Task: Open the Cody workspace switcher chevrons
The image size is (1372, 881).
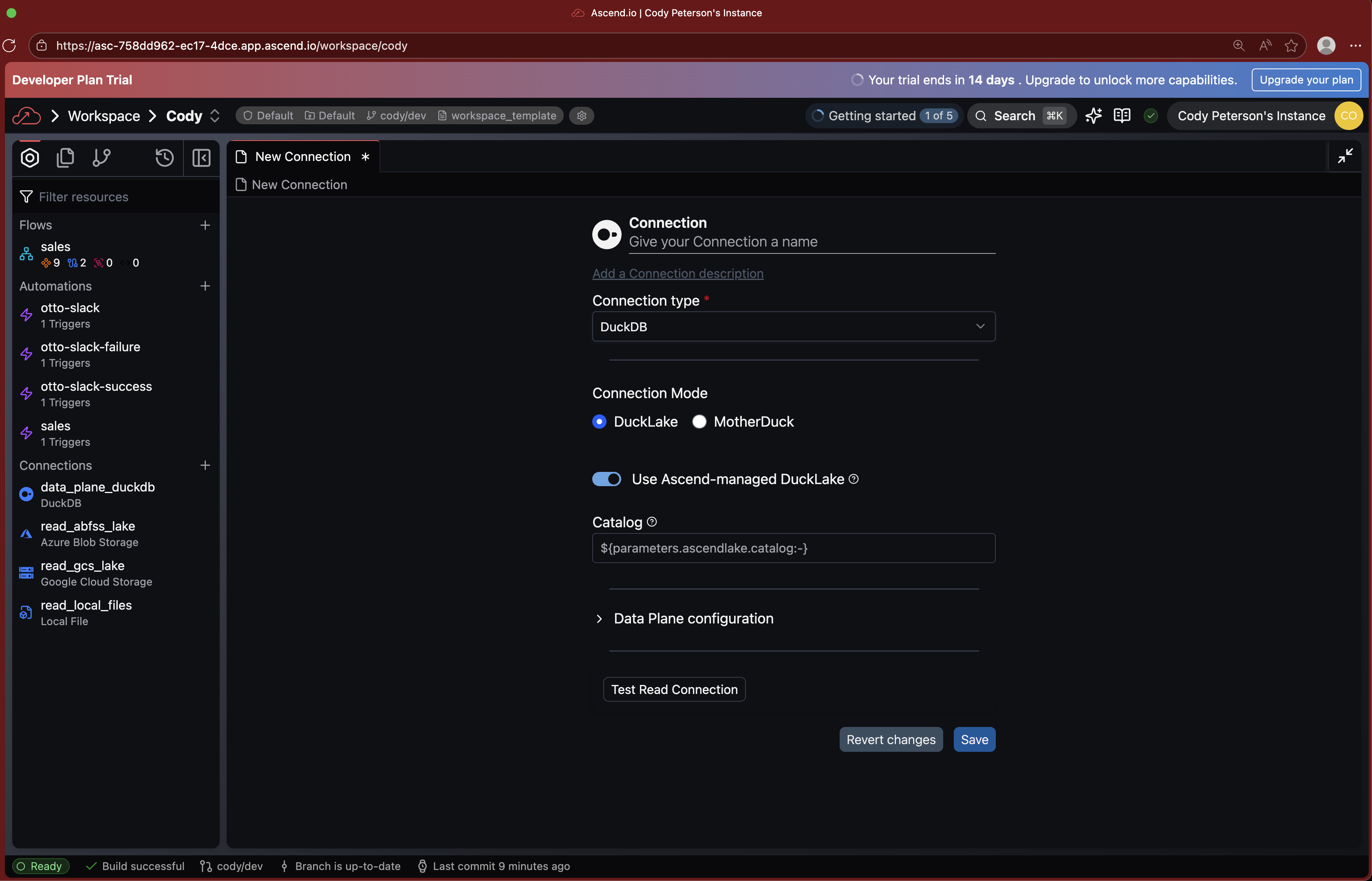Action: pyautogui.click(x=215, y=116)
